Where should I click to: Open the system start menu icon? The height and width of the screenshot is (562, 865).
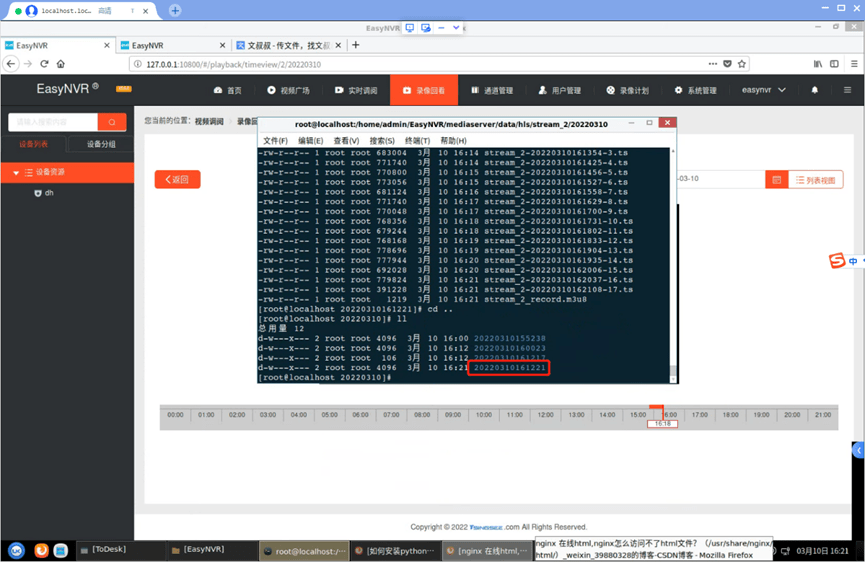(x=17, y=550)
